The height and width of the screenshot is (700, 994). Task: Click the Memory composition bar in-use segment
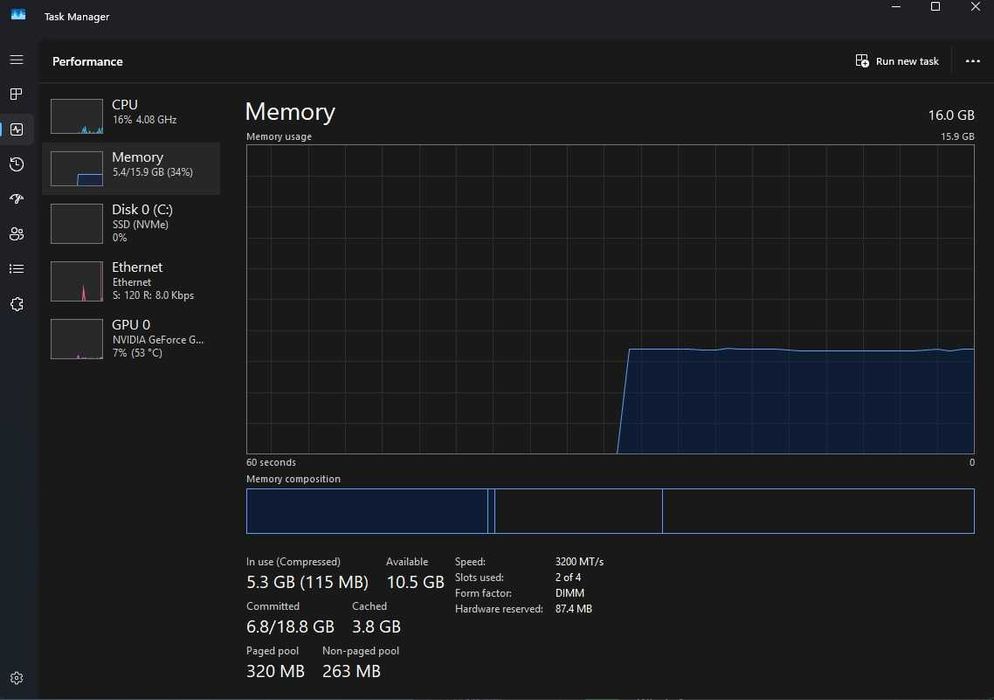tap(366, 511)
